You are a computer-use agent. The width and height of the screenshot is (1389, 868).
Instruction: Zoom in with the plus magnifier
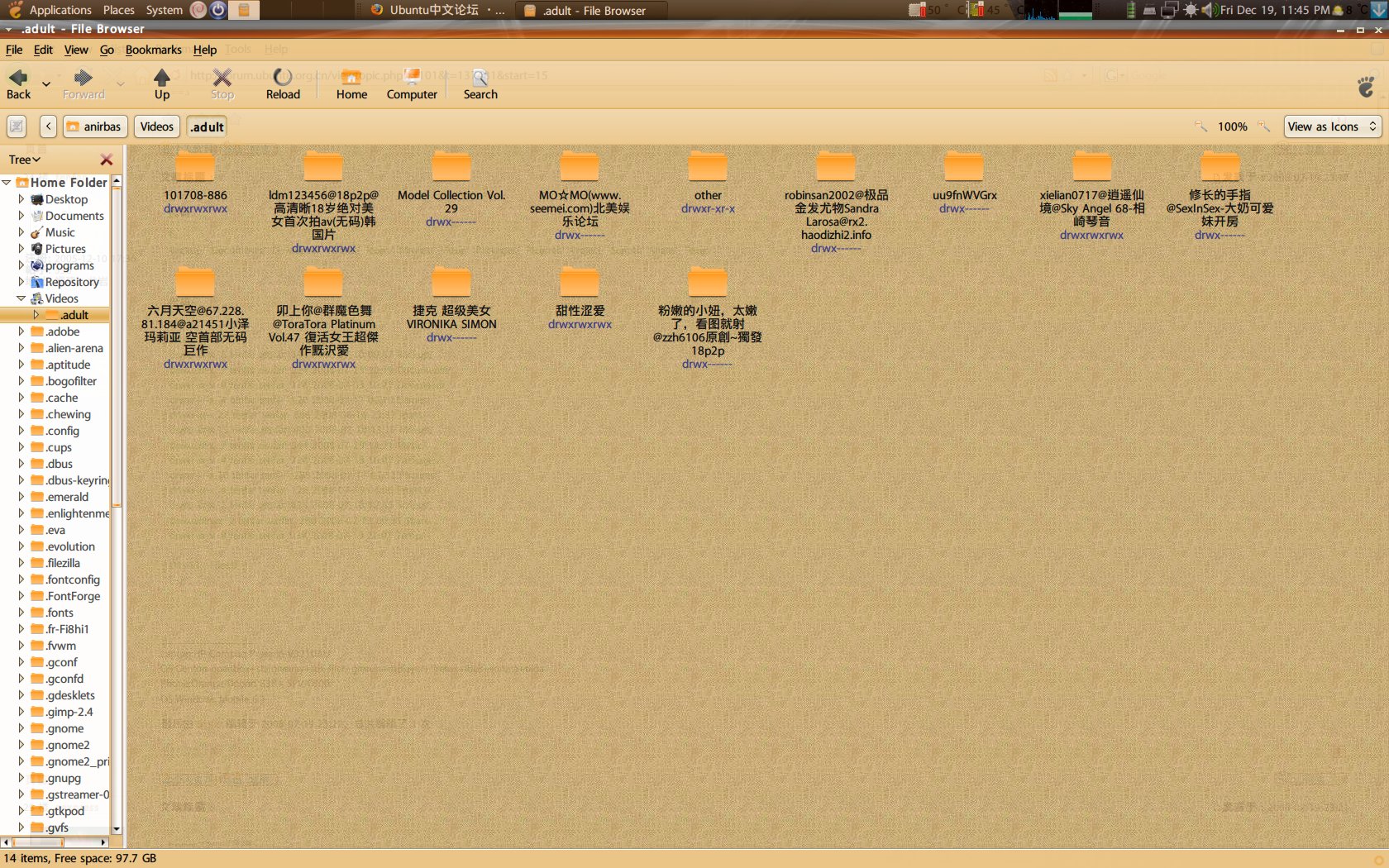coord(1263,126)
